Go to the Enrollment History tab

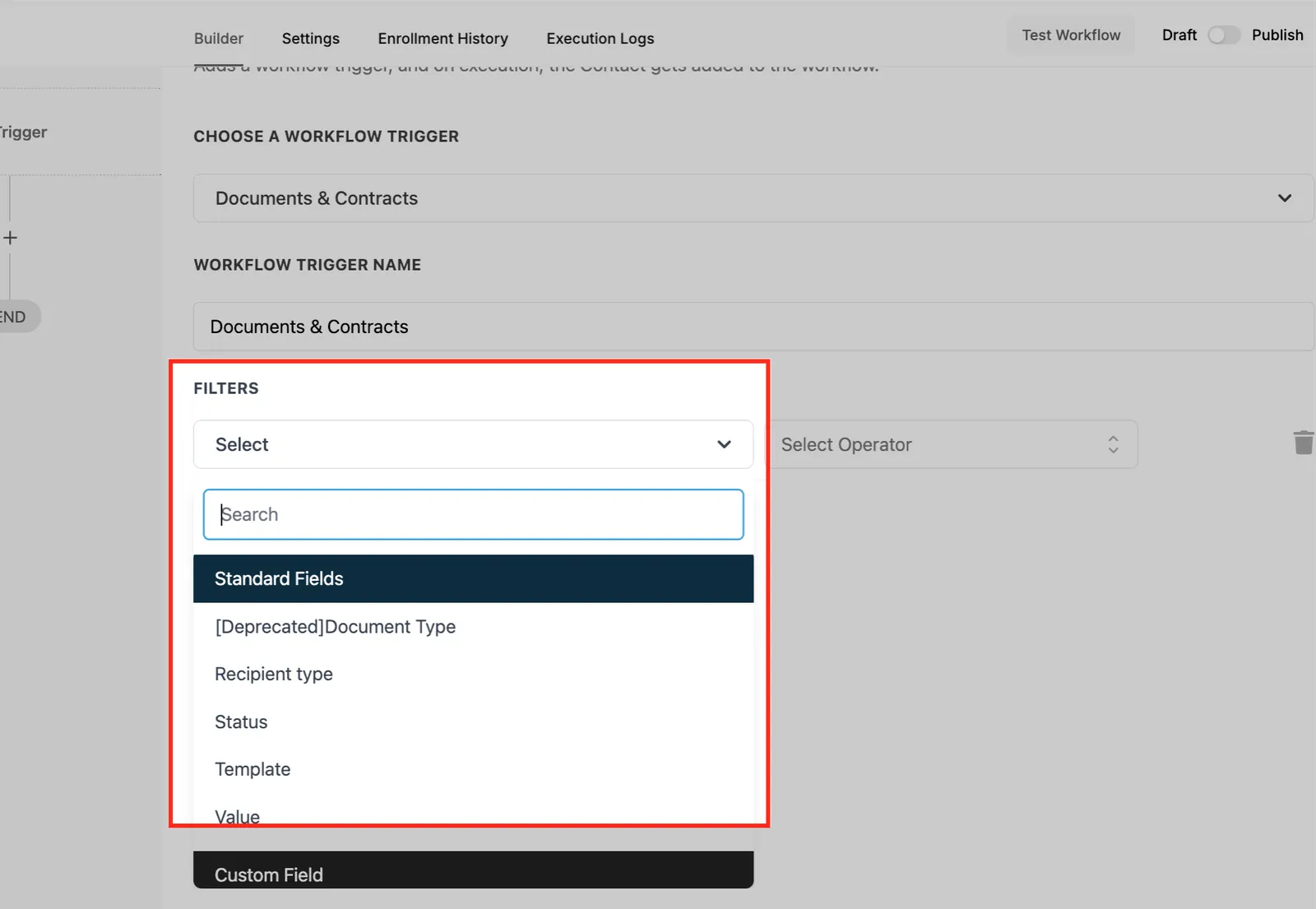tap(443, 39)
